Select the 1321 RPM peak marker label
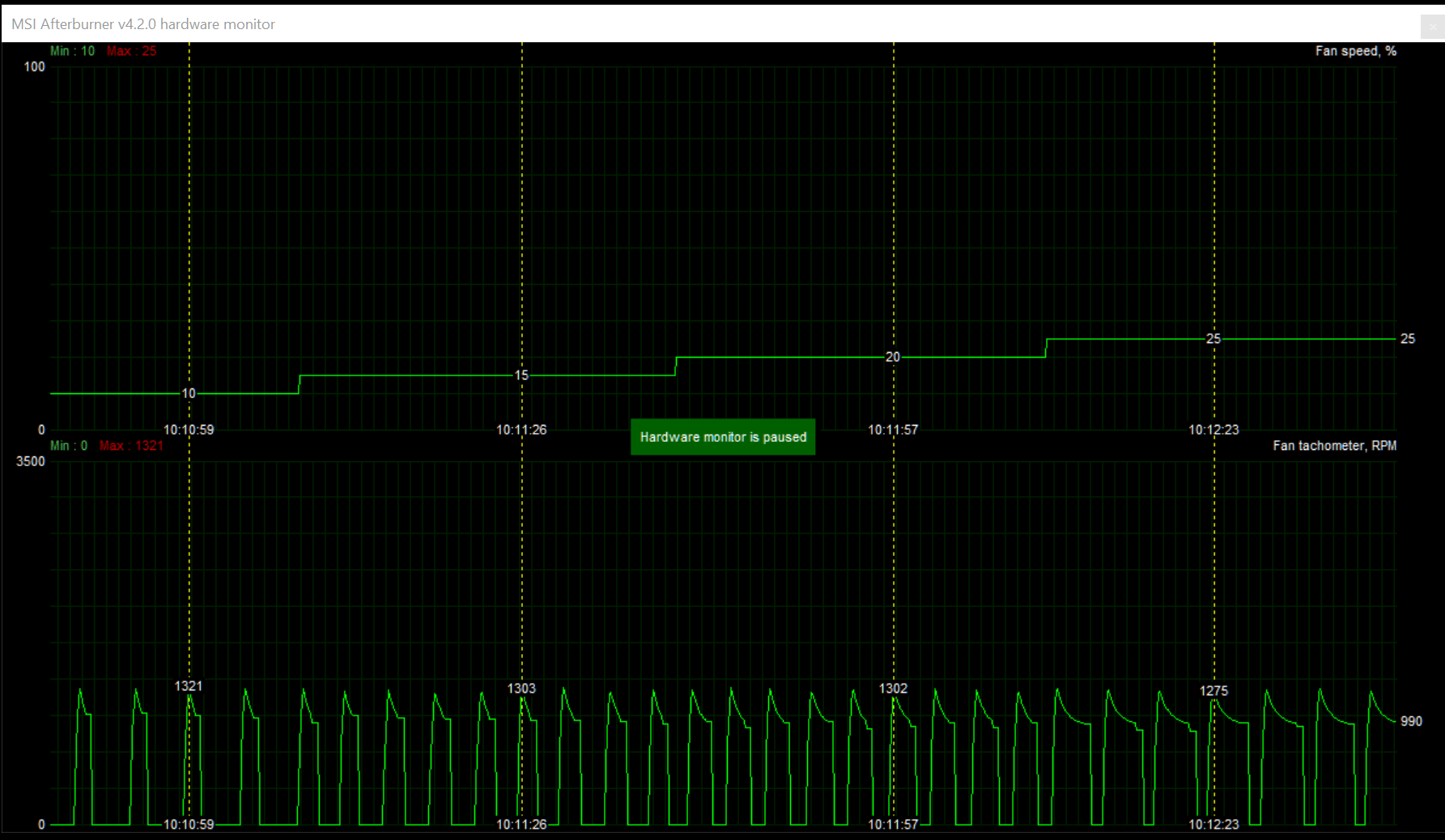 click(x=189, y=686)
